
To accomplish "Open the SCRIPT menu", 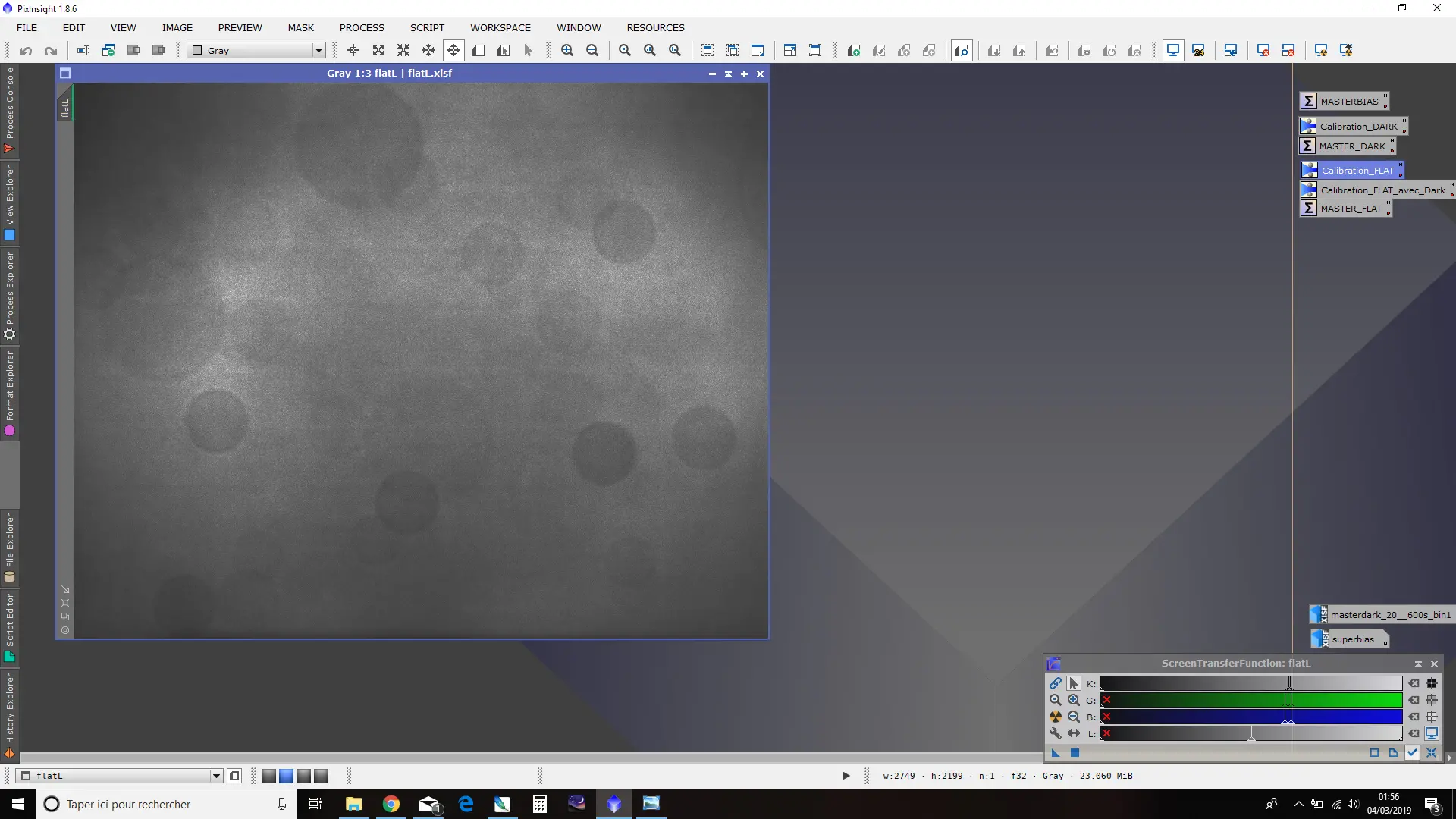I will pyautogui.click(x=427, y=27).
